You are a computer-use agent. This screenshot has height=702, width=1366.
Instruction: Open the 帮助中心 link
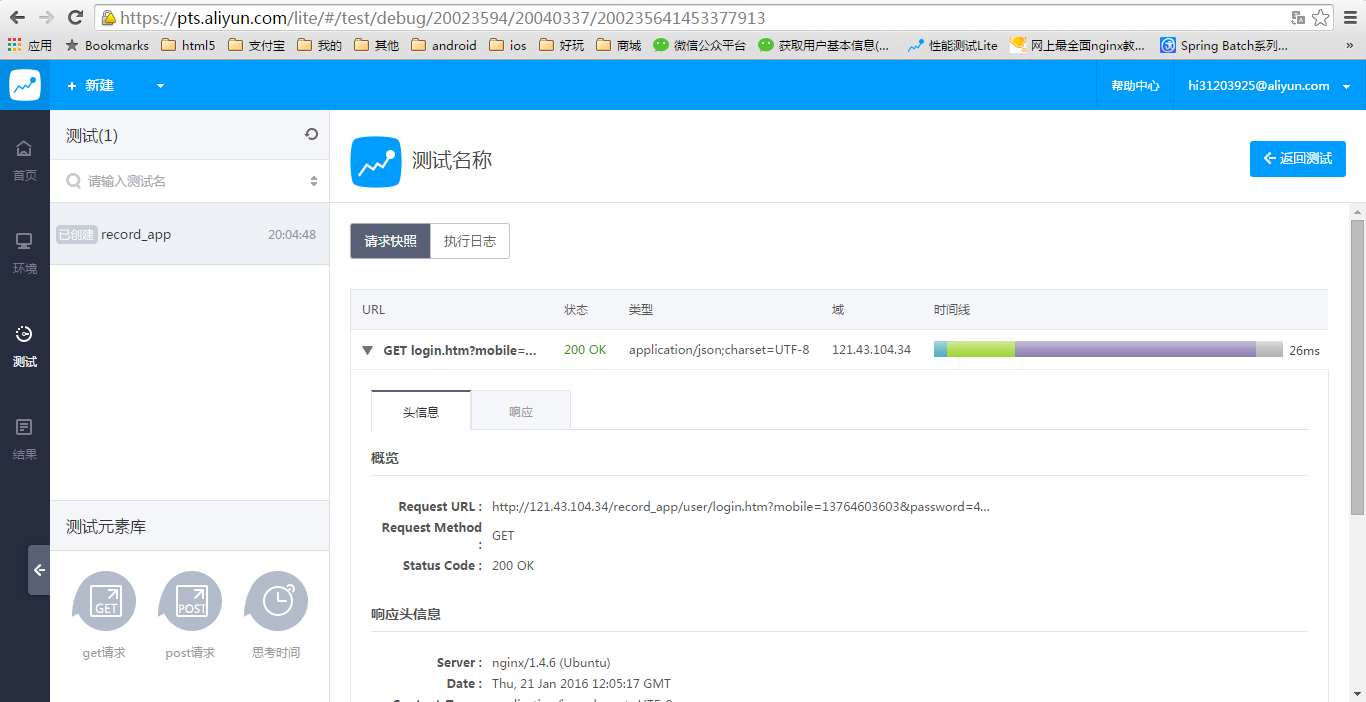pos(1135,86)
